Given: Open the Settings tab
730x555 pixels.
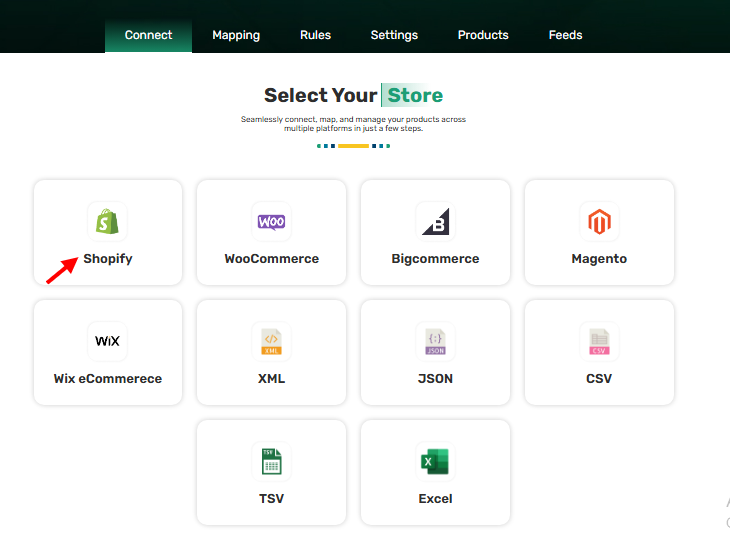Looking at the screenshot, I should click(394, 35).
